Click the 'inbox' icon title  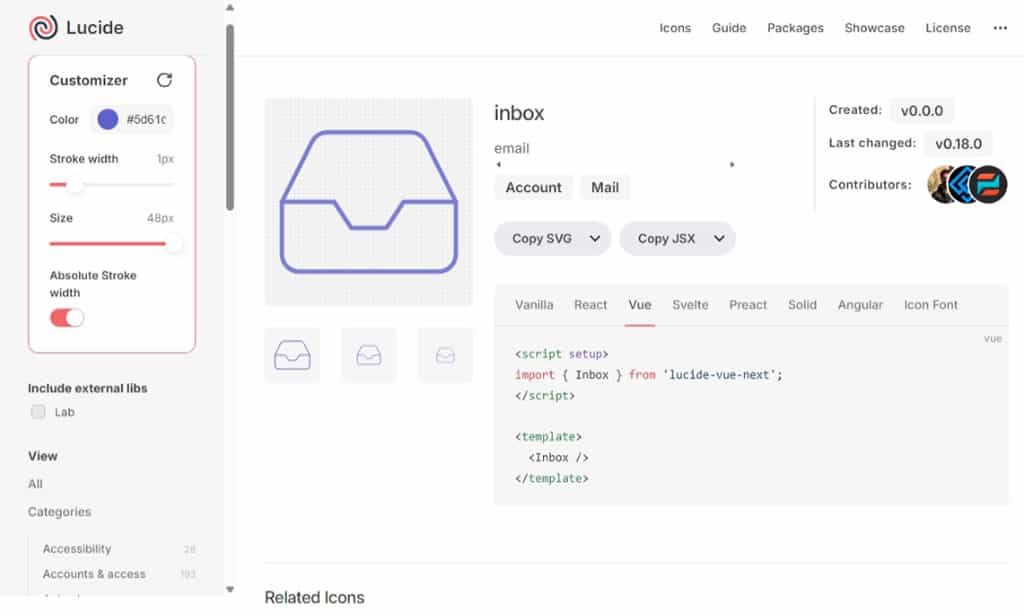click(519, 113)
